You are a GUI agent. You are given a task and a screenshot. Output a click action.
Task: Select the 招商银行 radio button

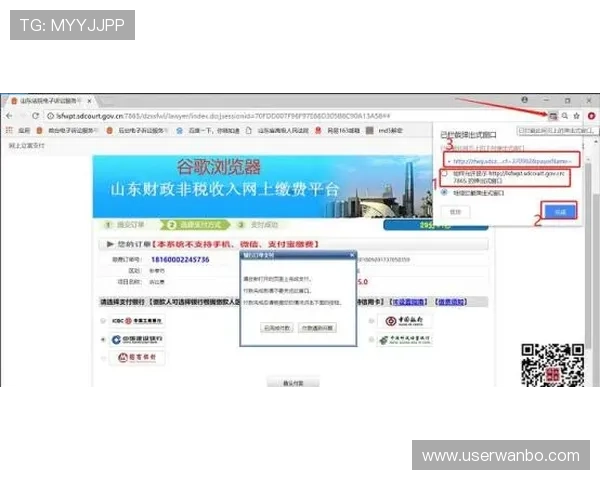click(103, 358)
